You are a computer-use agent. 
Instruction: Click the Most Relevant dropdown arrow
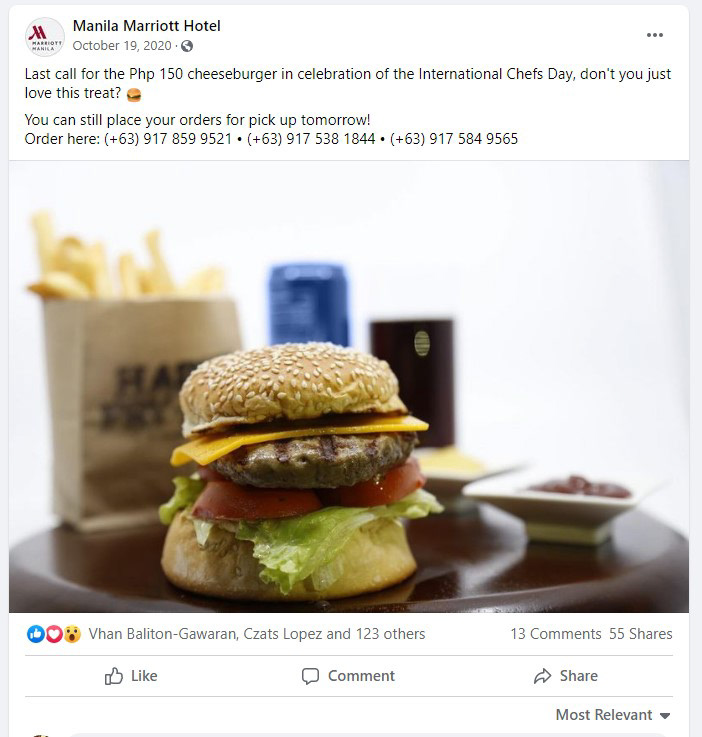click(x=664, y=716)
